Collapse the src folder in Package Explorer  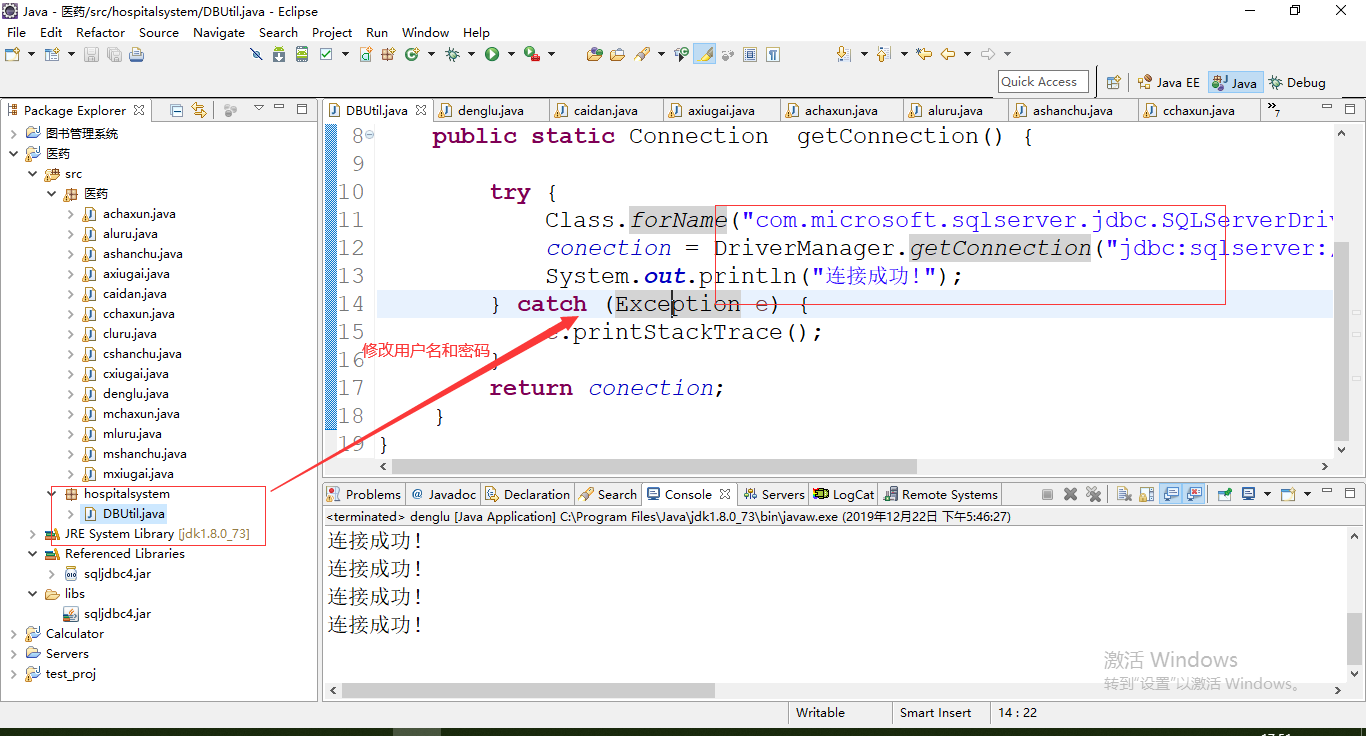33,174
